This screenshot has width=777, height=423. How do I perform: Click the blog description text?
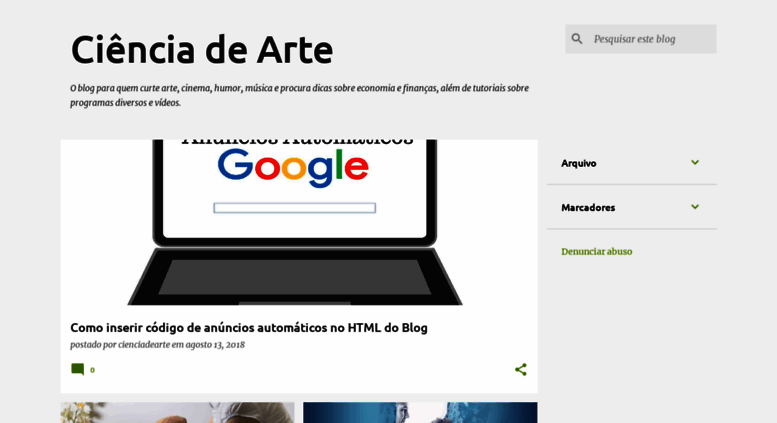pyautogui.click(x=299, y=95)
